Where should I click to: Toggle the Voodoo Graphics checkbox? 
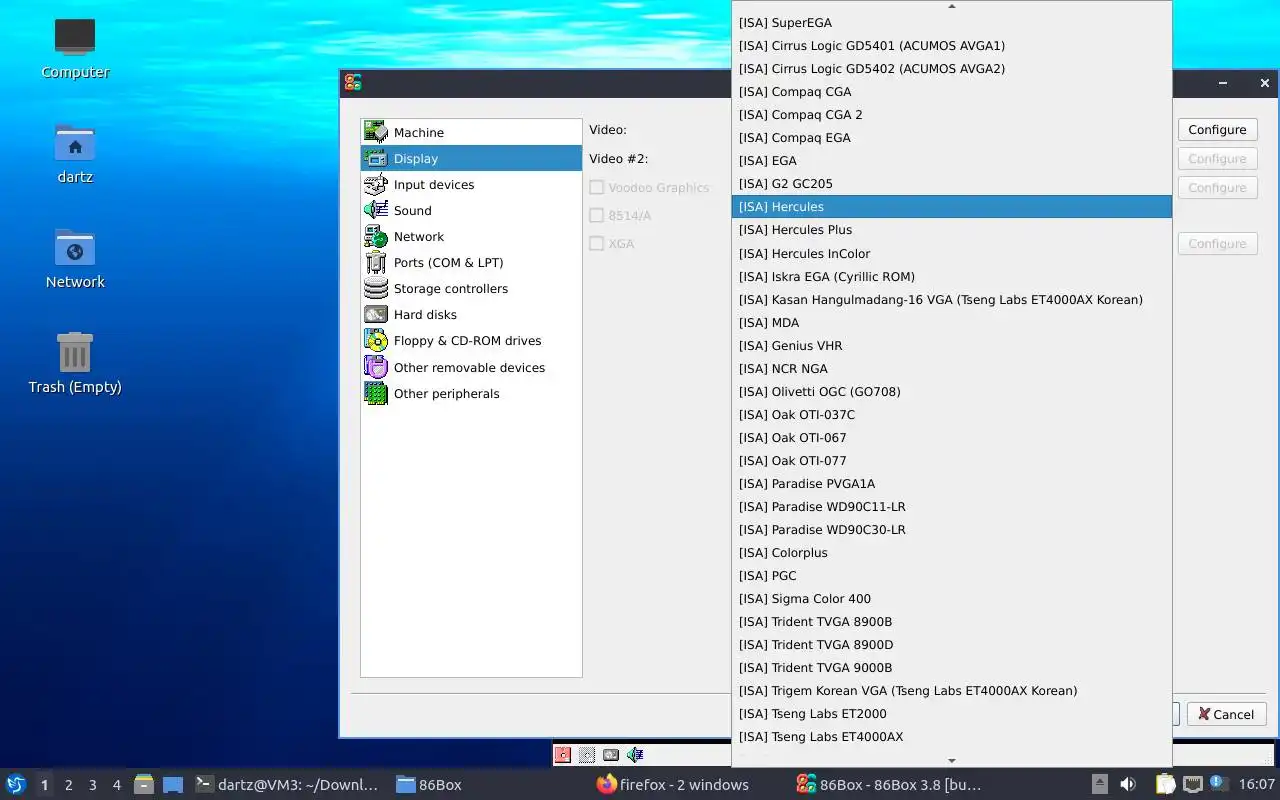597,187
